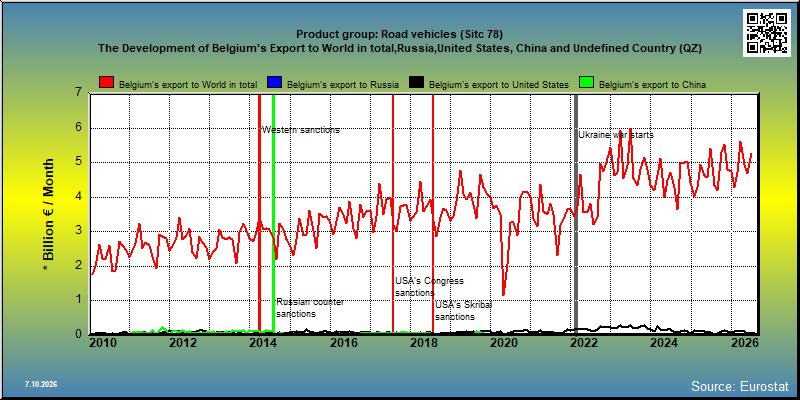Click the red USA's Congress sanctions marker line

point(393,213)
